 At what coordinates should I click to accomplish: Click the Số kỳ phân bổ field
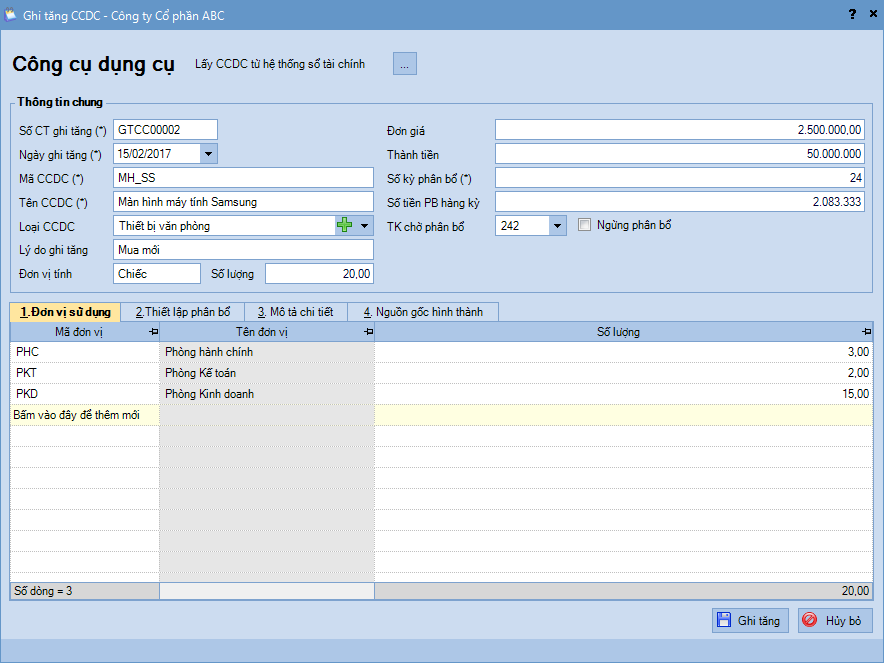[x=680, y=178]
